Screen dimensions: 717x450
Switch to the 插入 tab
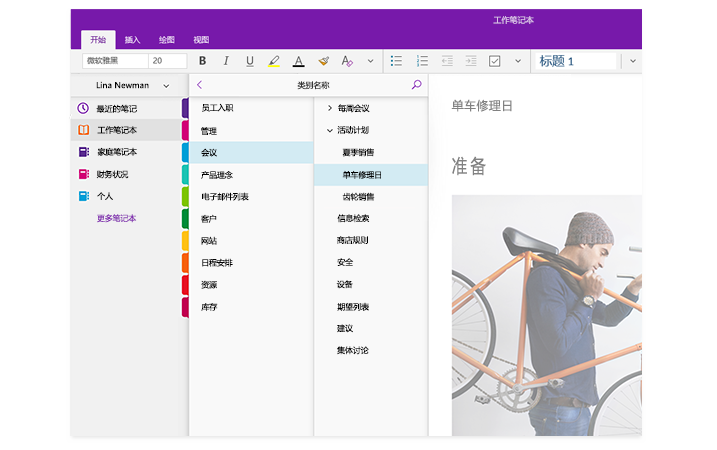pyautogui.click(x=132, y=40)
